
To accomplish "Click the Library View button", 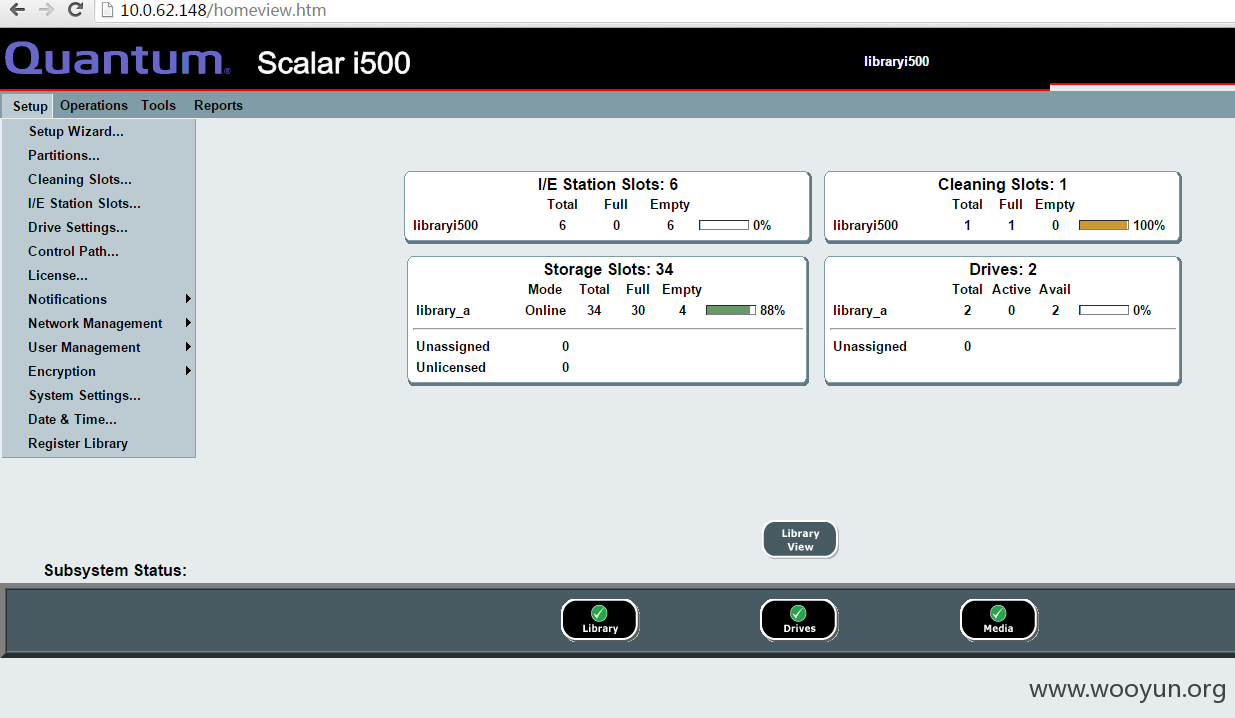I will [800, 540].
